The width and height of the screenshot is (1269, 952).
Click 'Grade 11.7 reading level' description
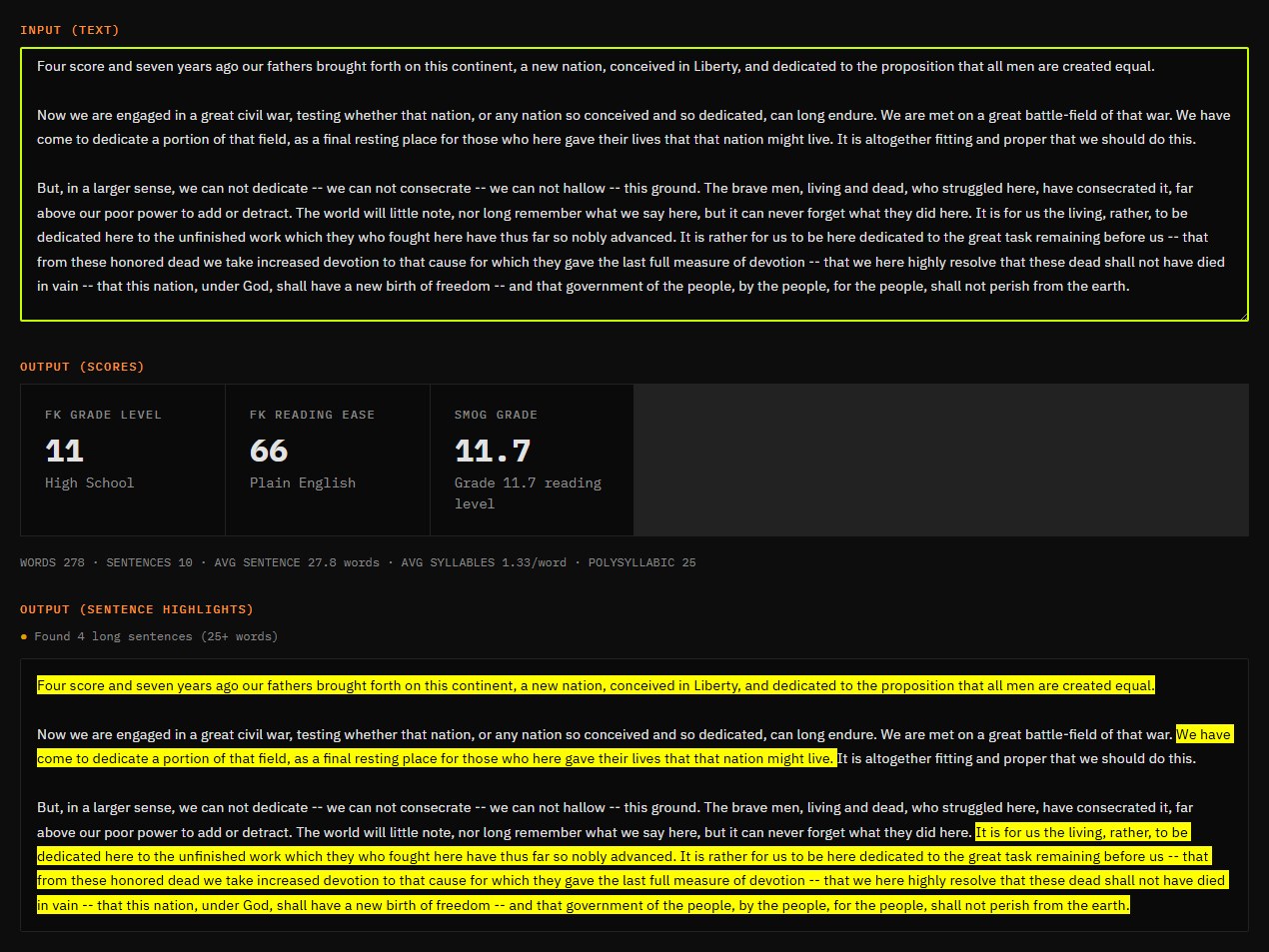(528, 493)
